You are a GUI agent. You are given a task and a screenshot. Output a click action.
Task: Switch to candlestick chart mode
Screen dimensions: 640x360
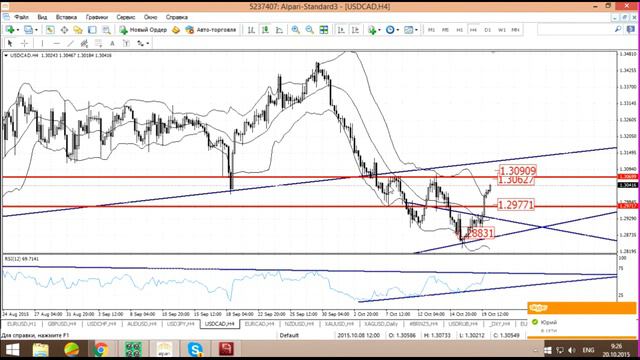(265, 30)
